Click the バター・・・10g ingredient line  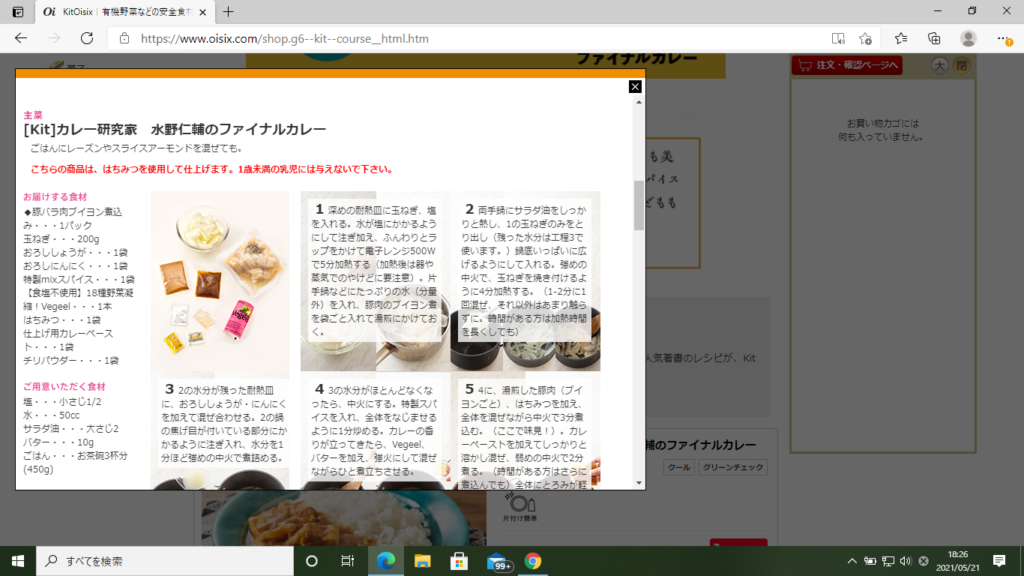click(59, 442)
